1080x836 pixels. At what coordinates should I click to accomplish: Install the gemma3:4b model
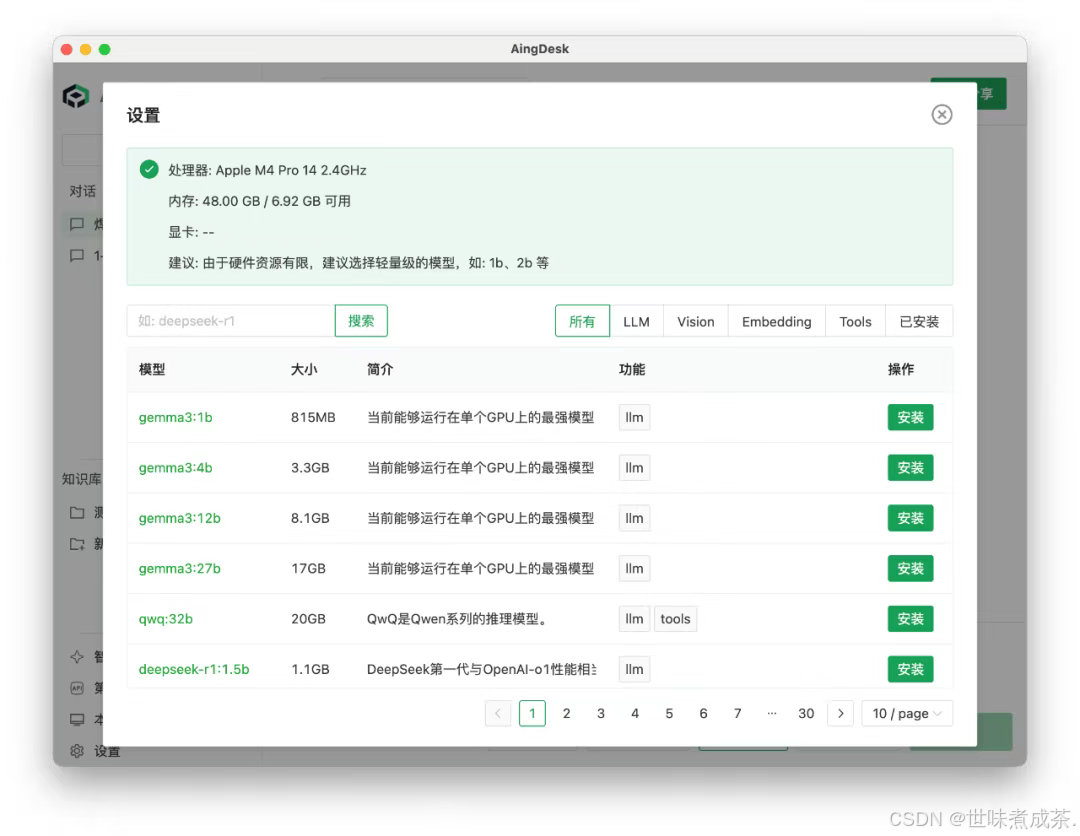tap(911, 468)
